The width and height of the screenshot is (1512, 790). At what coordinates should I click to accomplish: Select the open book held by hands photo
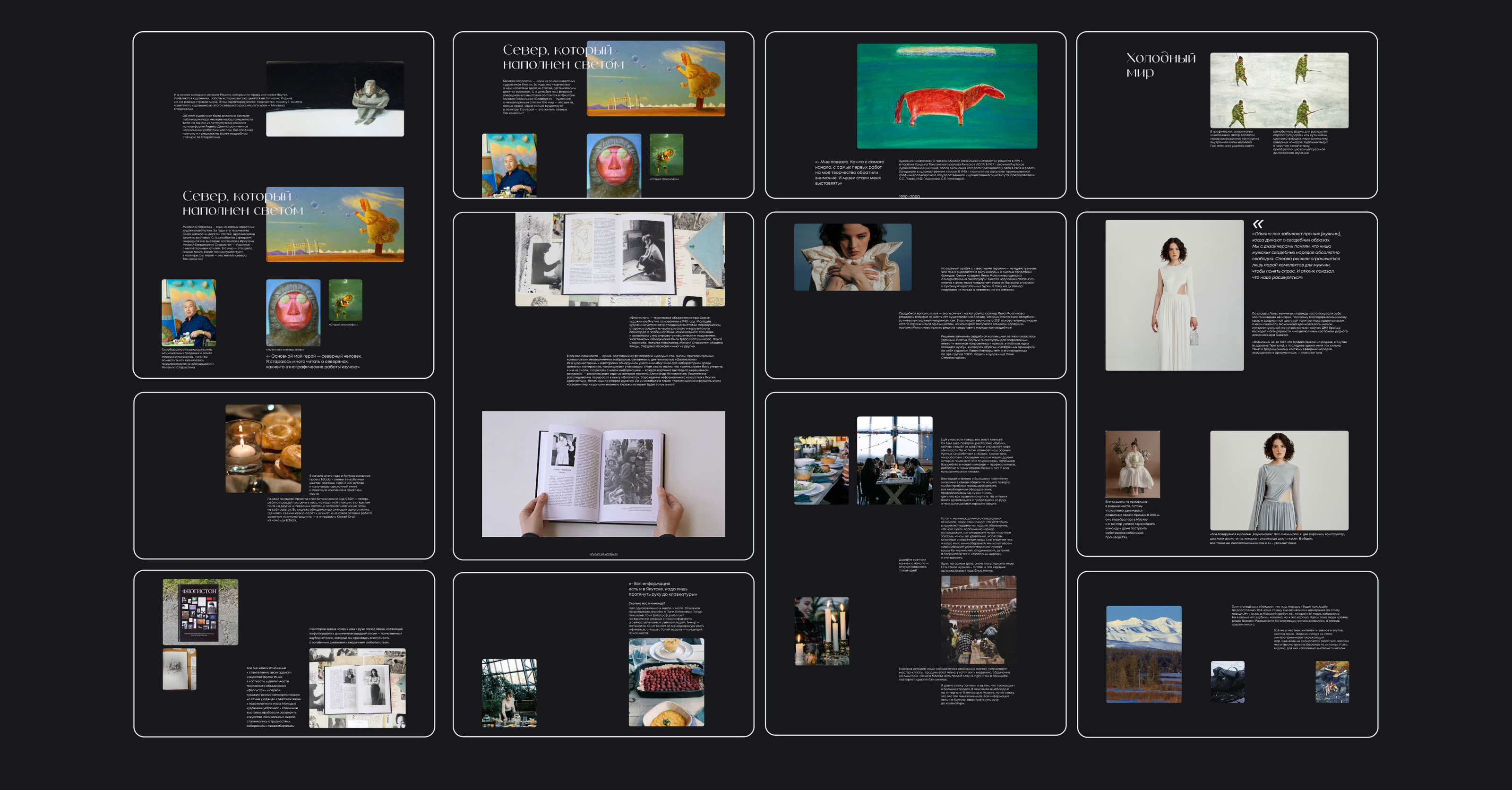pos(603,473)
